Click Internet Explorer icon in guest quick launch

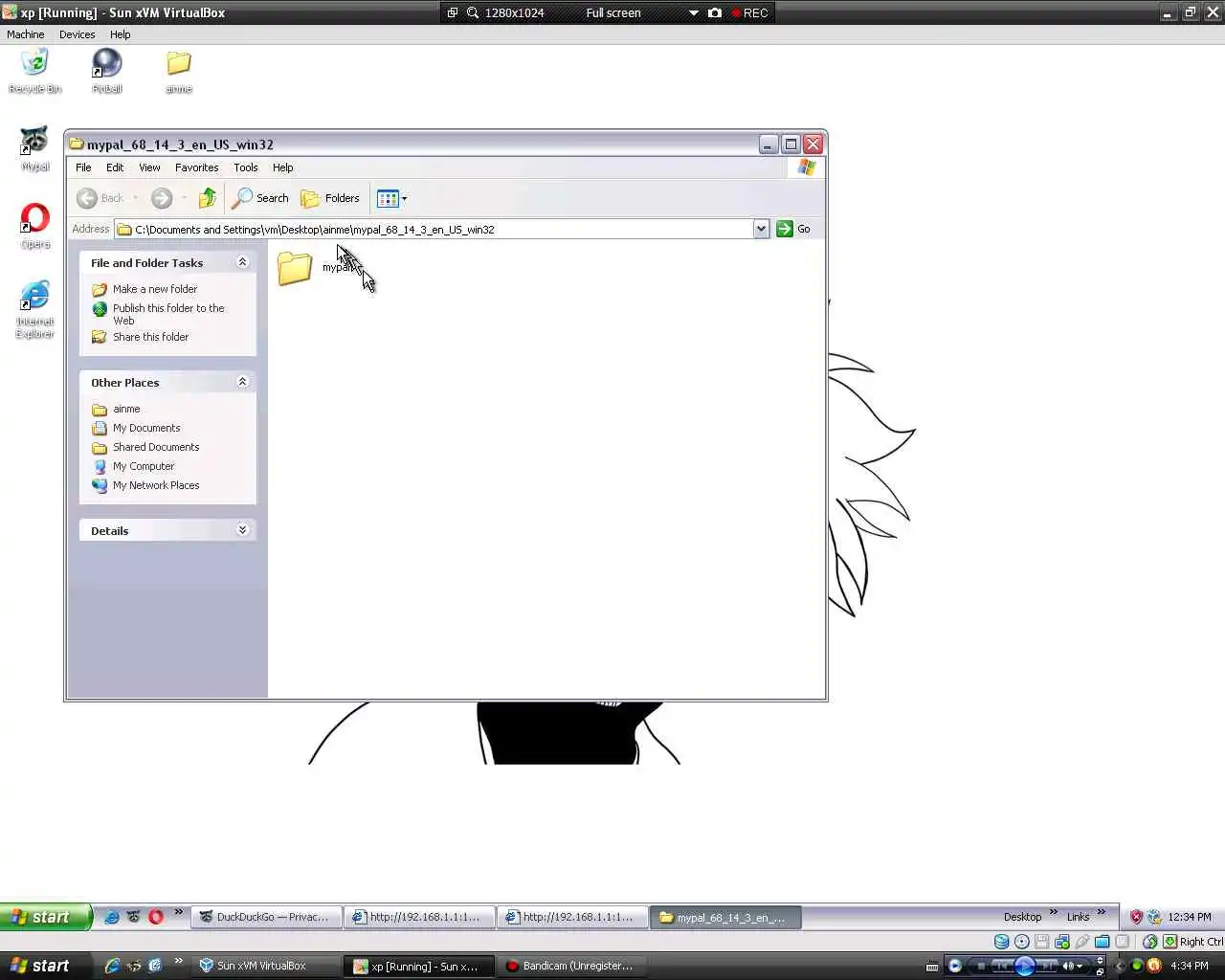(112, 917)
